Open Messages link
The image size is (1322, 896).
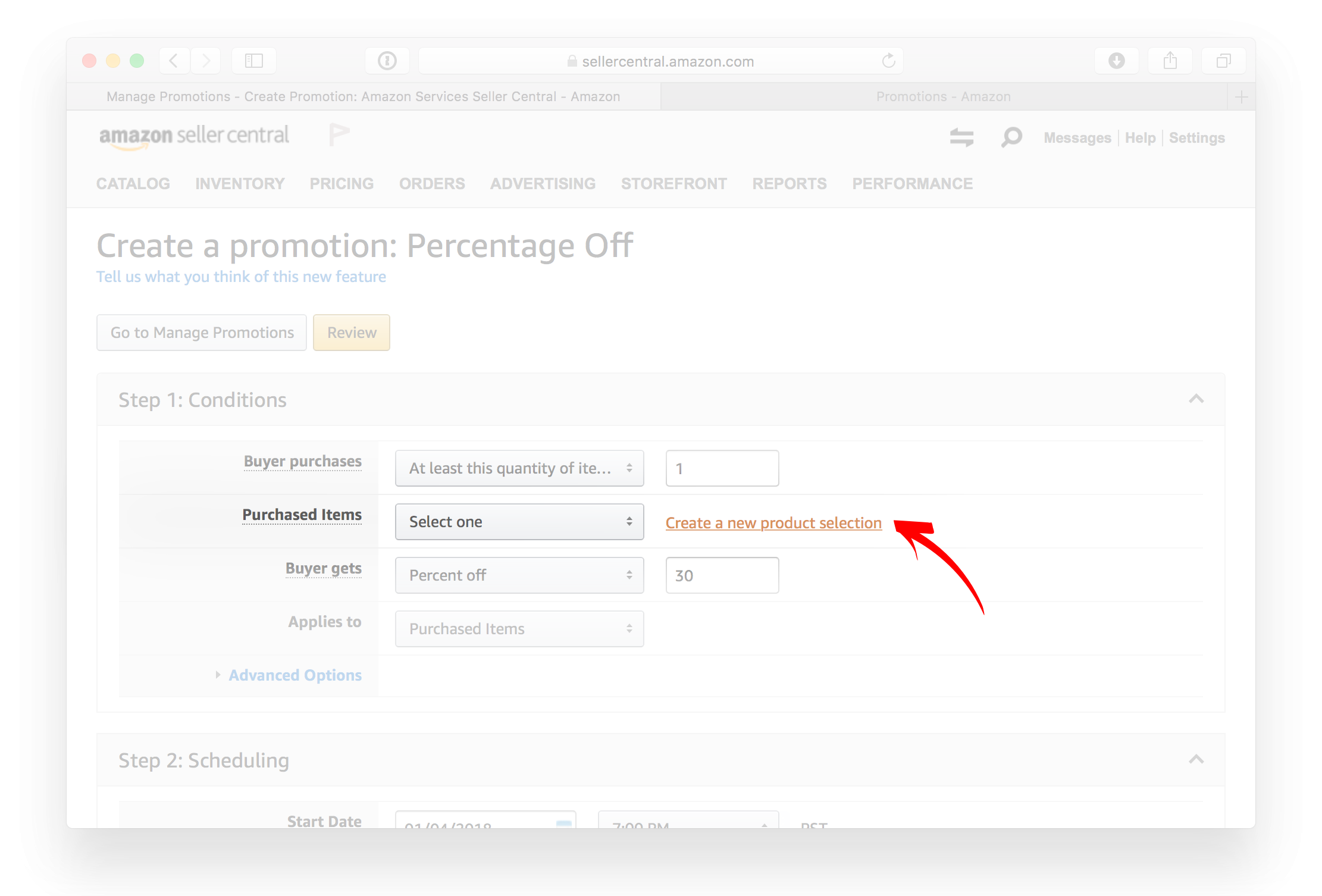[1077, 138]
